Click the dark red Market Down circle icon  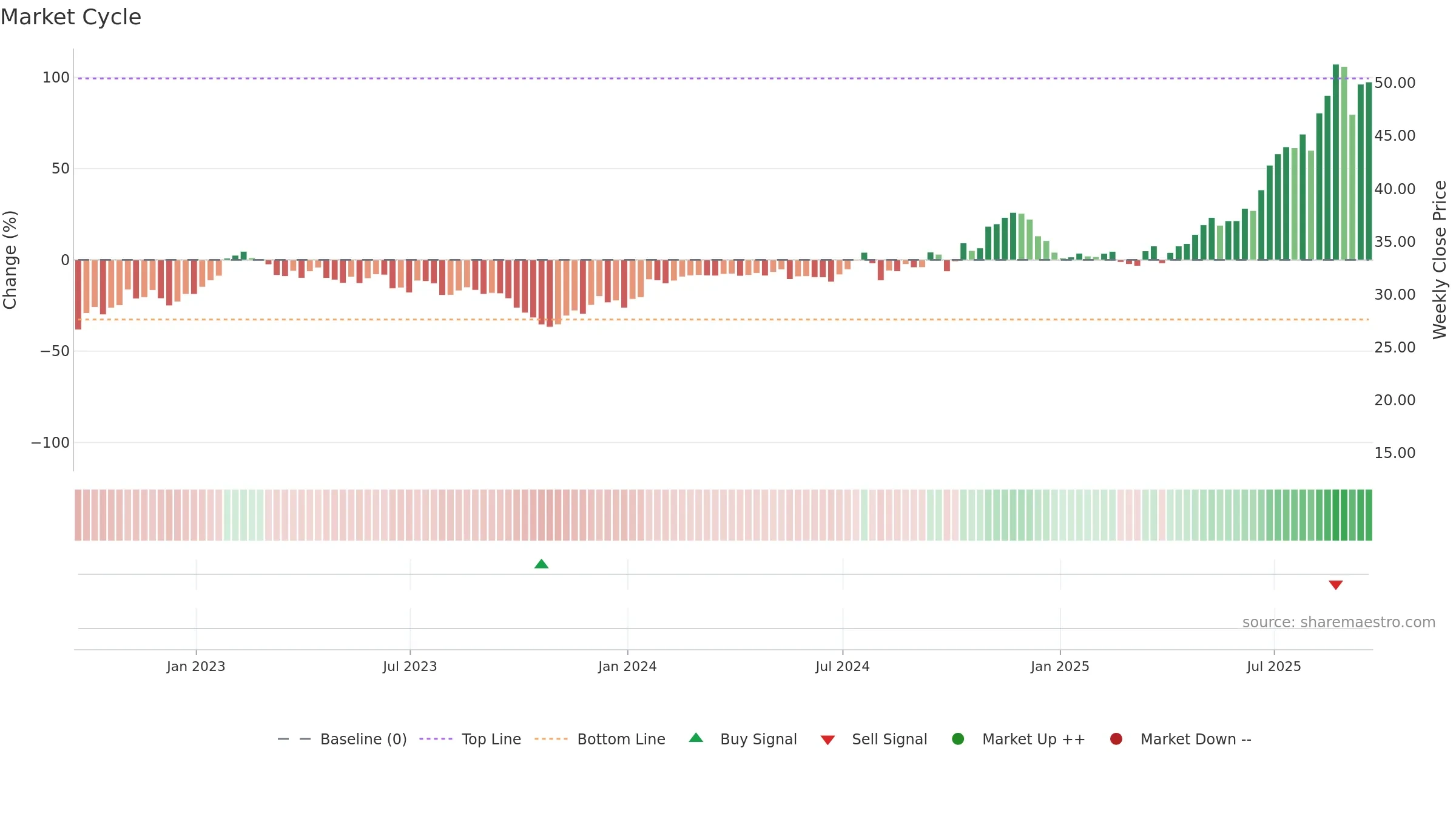1116,739
